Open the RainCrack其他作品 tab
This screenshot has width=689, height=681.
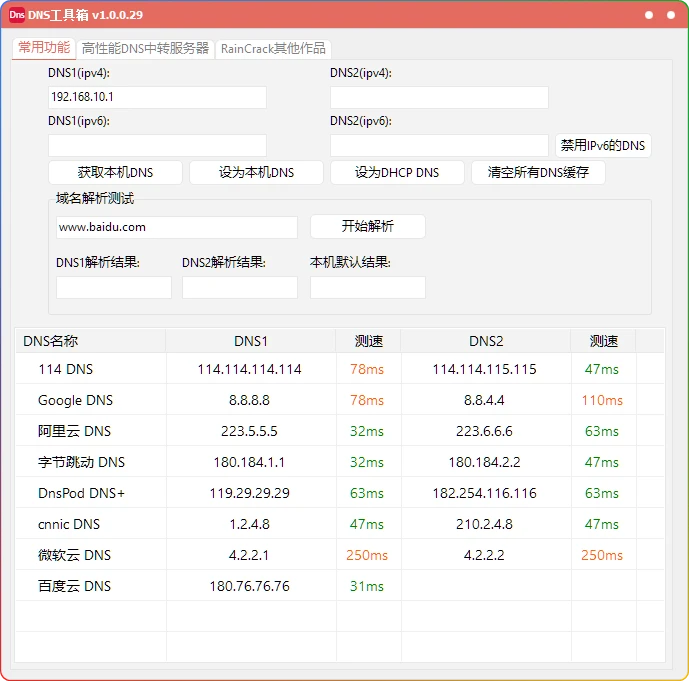coord(273,48)
